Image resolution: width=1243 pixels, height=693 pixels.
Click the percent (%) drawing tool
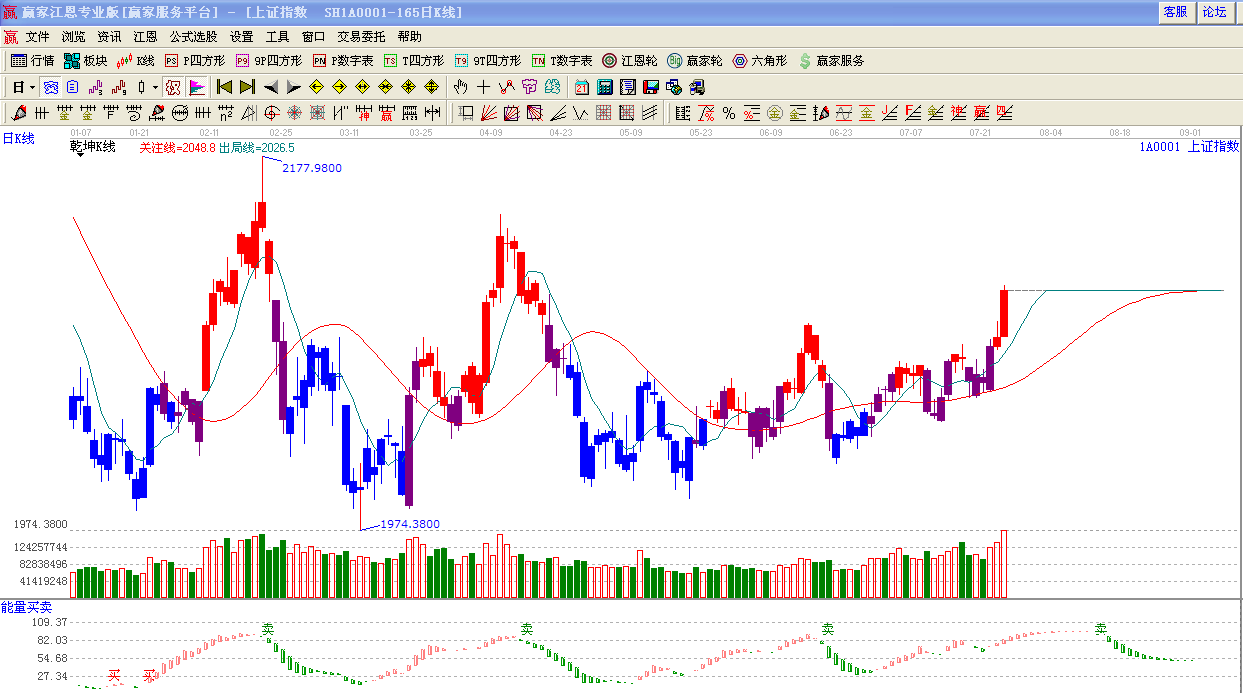[x=729, y=113]
